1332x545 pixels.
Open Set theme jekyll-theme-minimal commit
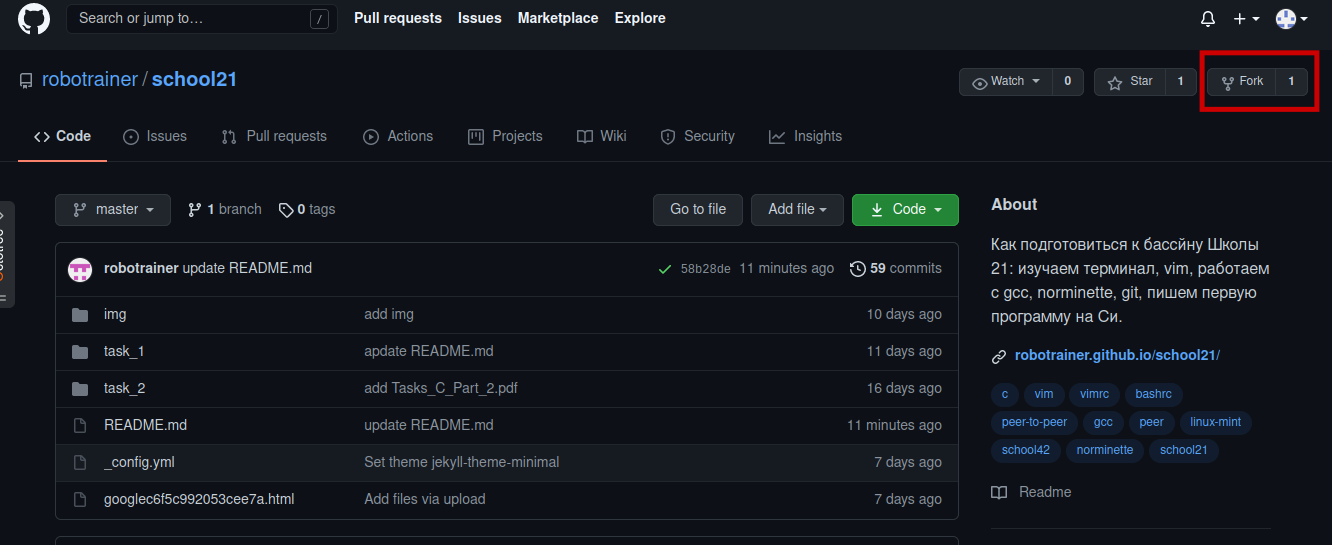[x=462, y=463]
